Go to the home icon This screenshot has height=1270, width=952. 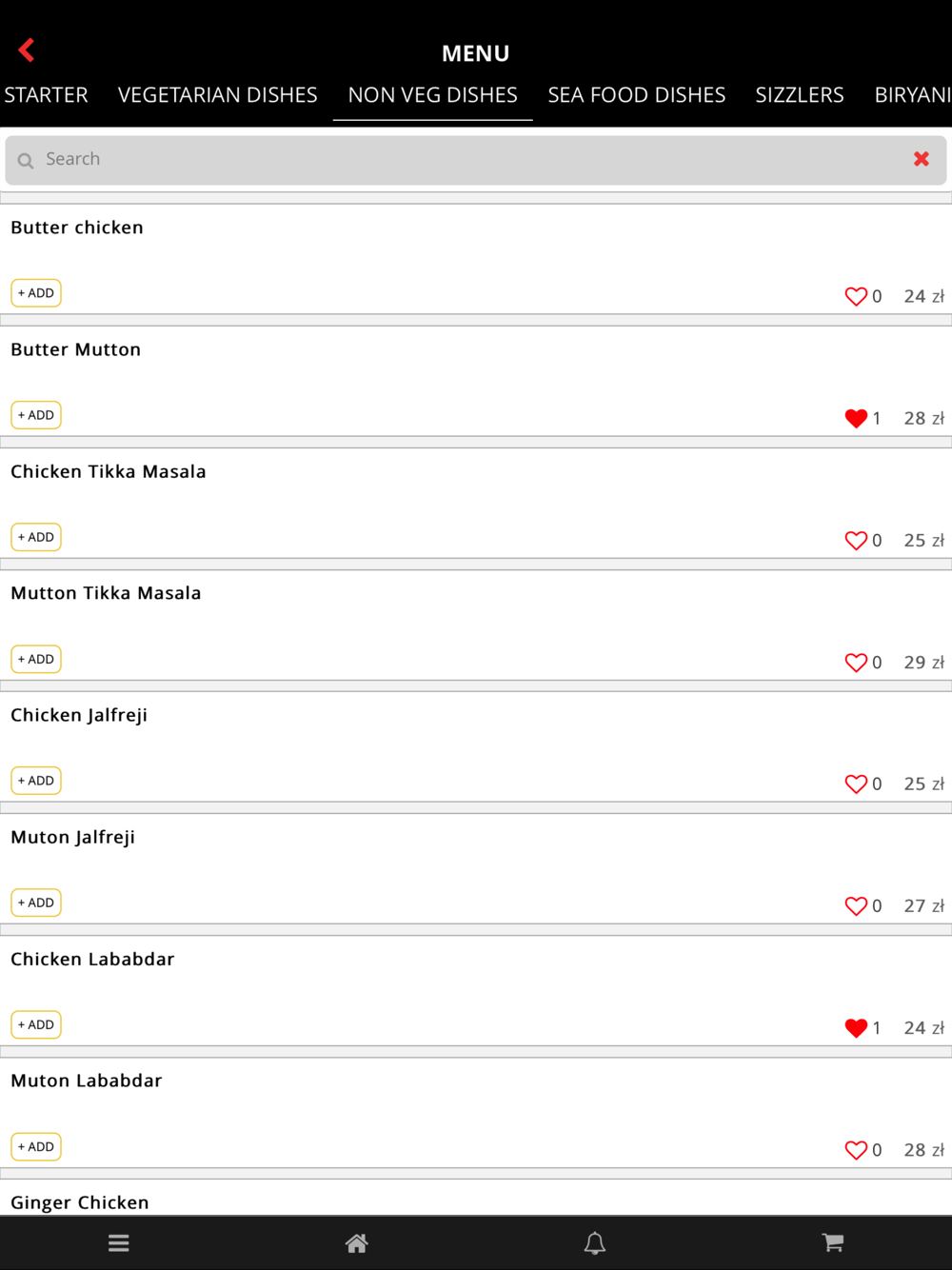pos(357,1242)
